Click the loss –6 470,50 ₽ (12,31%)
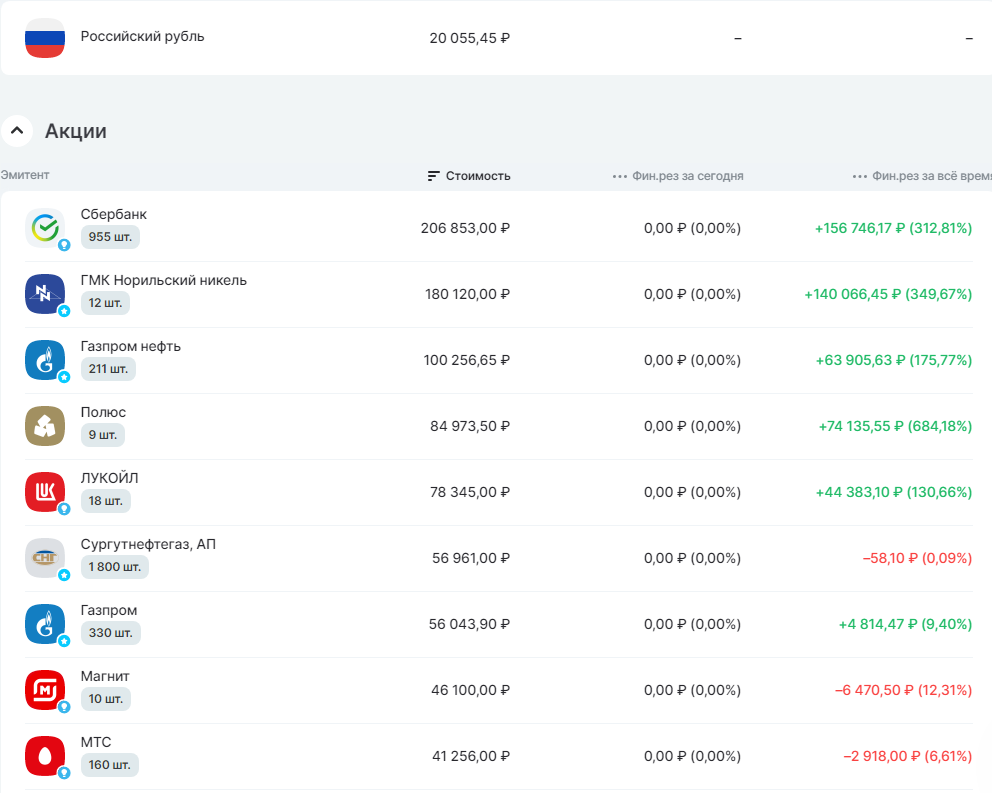The width and height of the screenshot is (992, 793). (x=903, y=690)
